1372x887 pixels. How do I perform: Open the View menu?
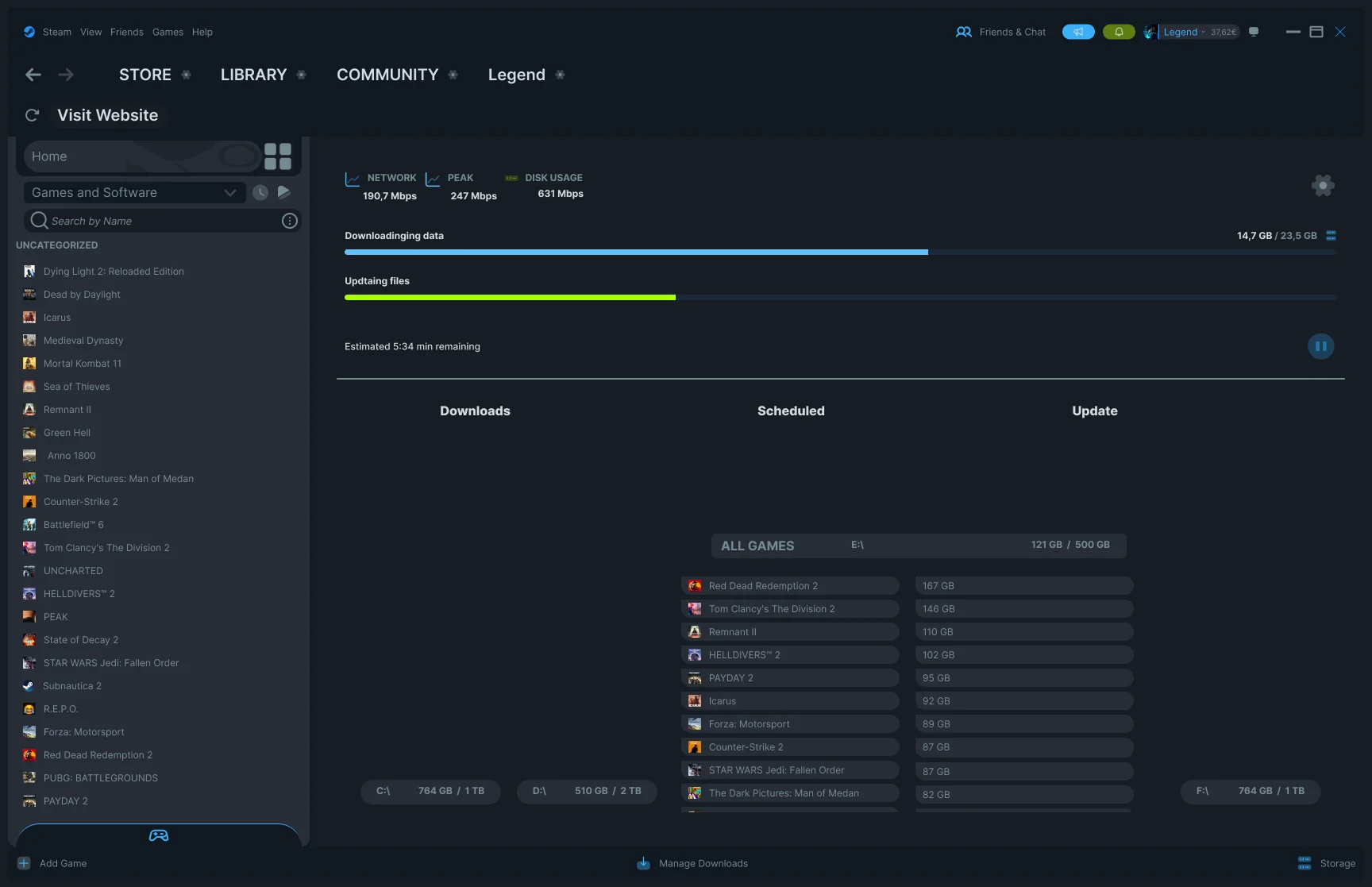tap(91, 32)
